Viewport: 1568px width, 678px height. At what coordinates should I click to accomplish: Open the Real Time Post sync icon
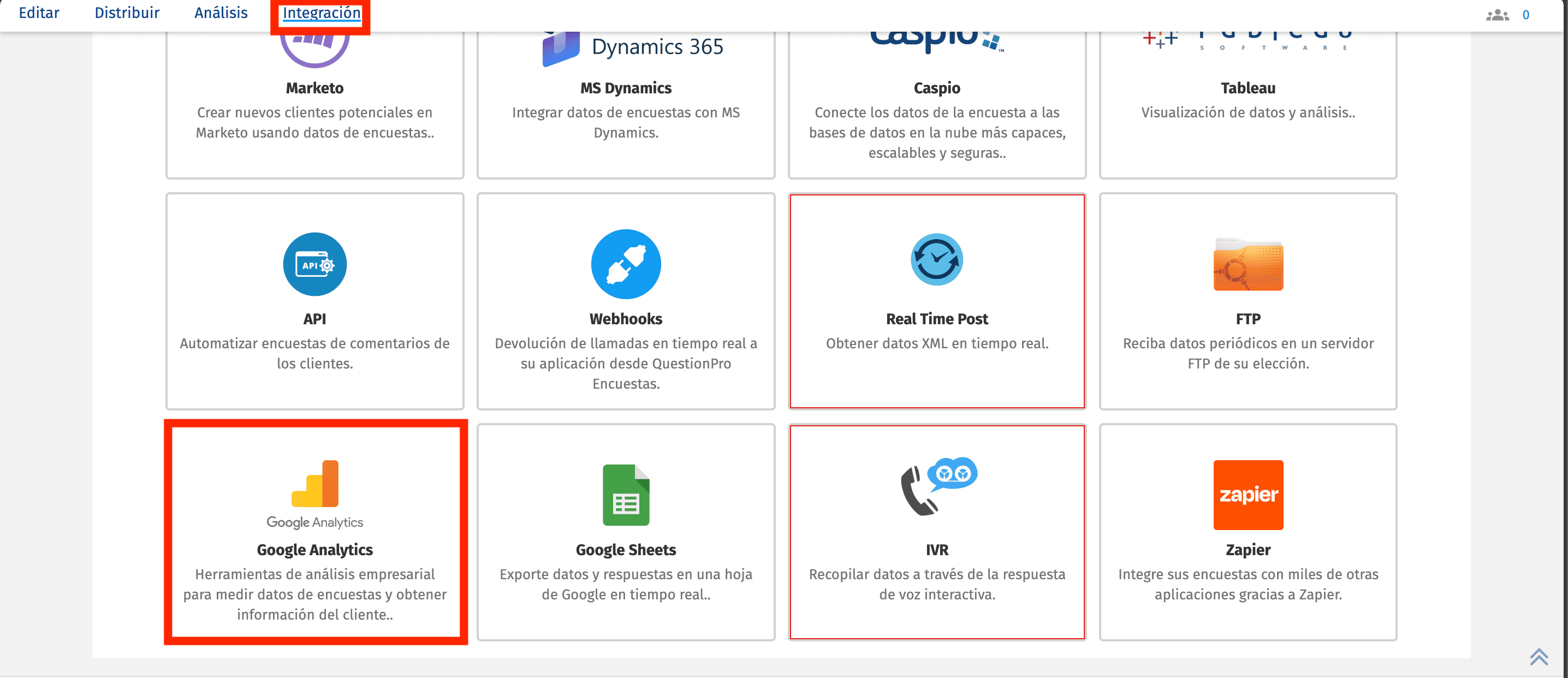[x=936, y=259]
